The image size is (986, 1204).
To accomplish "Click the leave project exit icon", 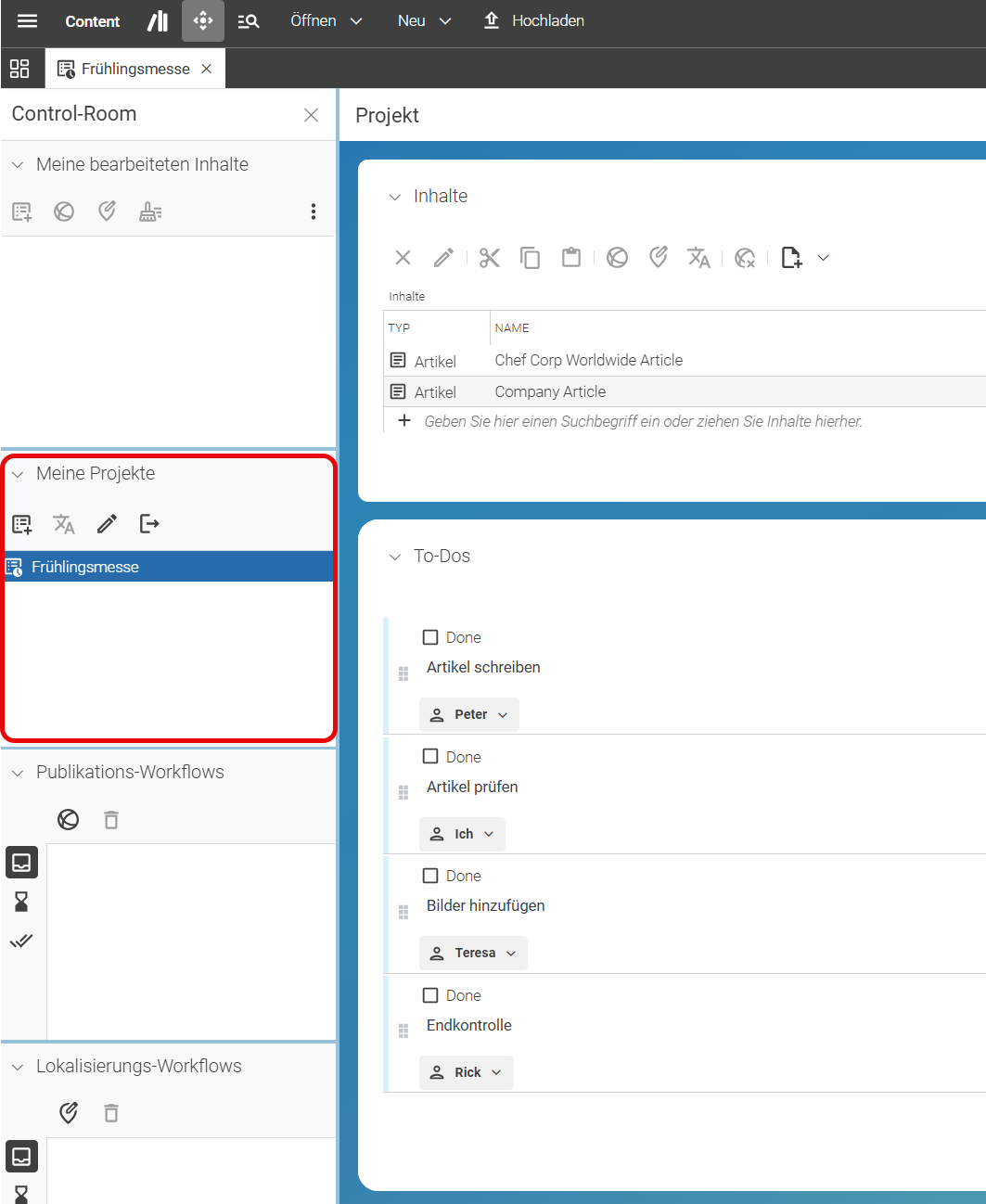I will coord(149,524).
